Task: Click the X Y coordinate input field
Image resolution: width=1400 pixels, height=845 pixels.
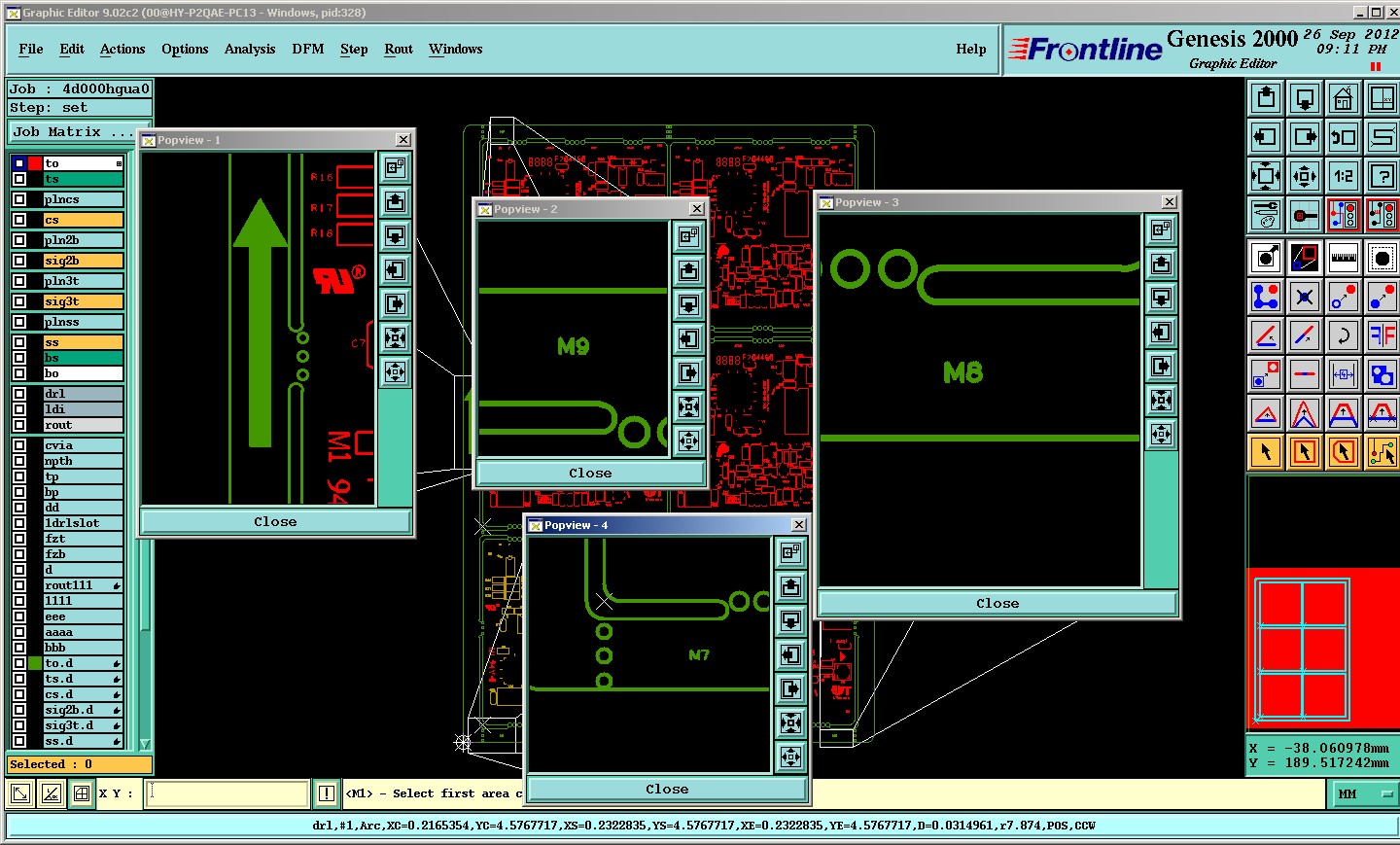Action: 227,793
